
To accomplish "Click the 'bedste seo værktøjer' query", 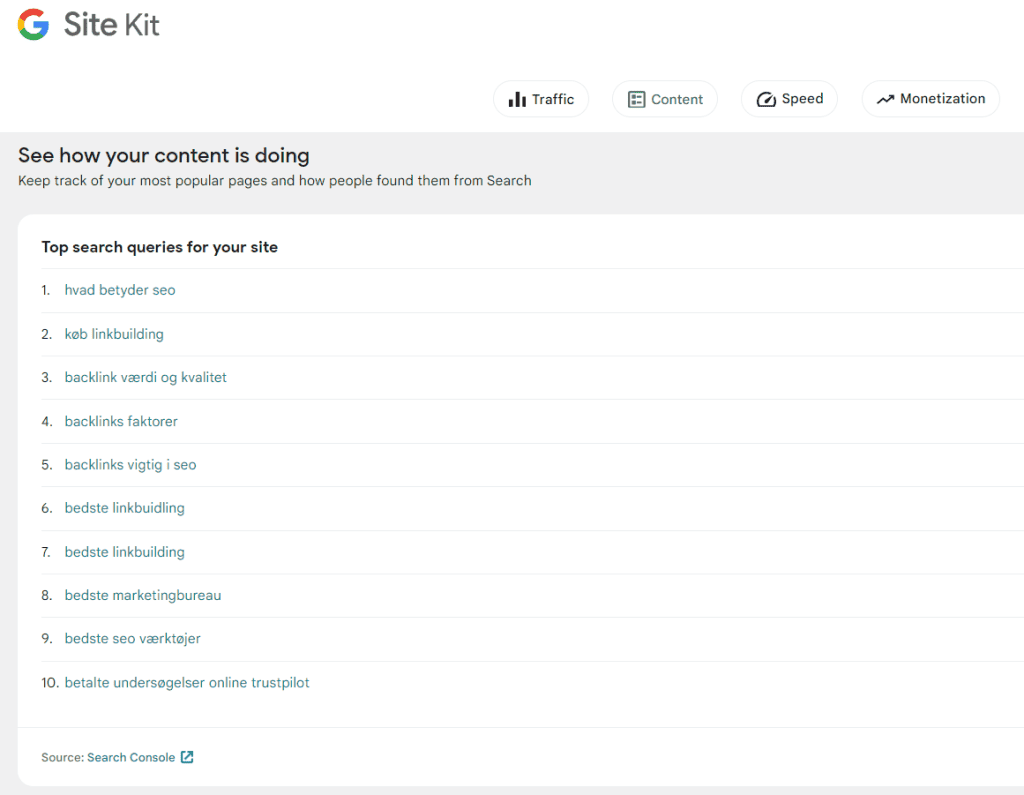I will click(x=133, y=638).
